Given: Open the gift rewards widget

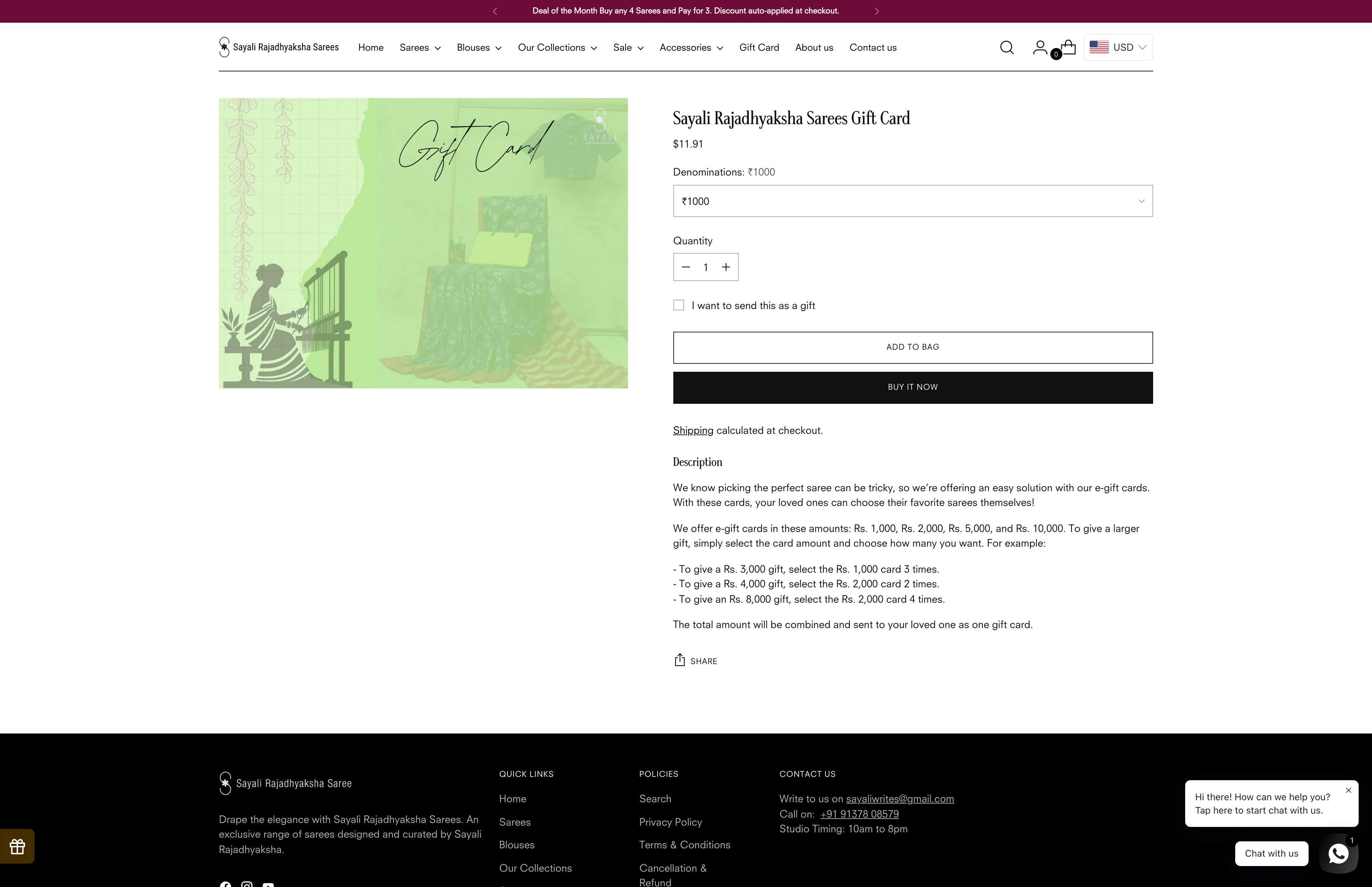Looking at the screenshot, I should 17,846.
